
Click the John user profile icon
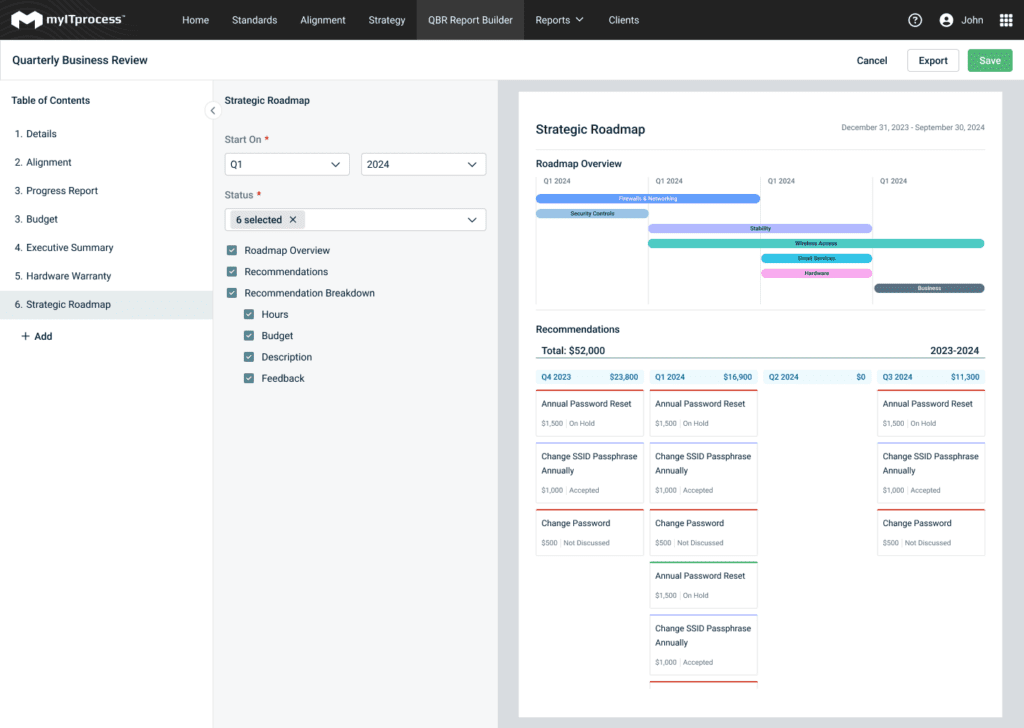coord(946,20)
